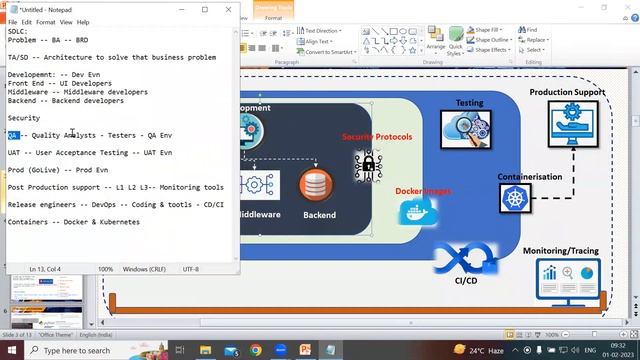Select the Docker whale image
This screenshot has height=360, width=640.
click(x=417, y=213)
